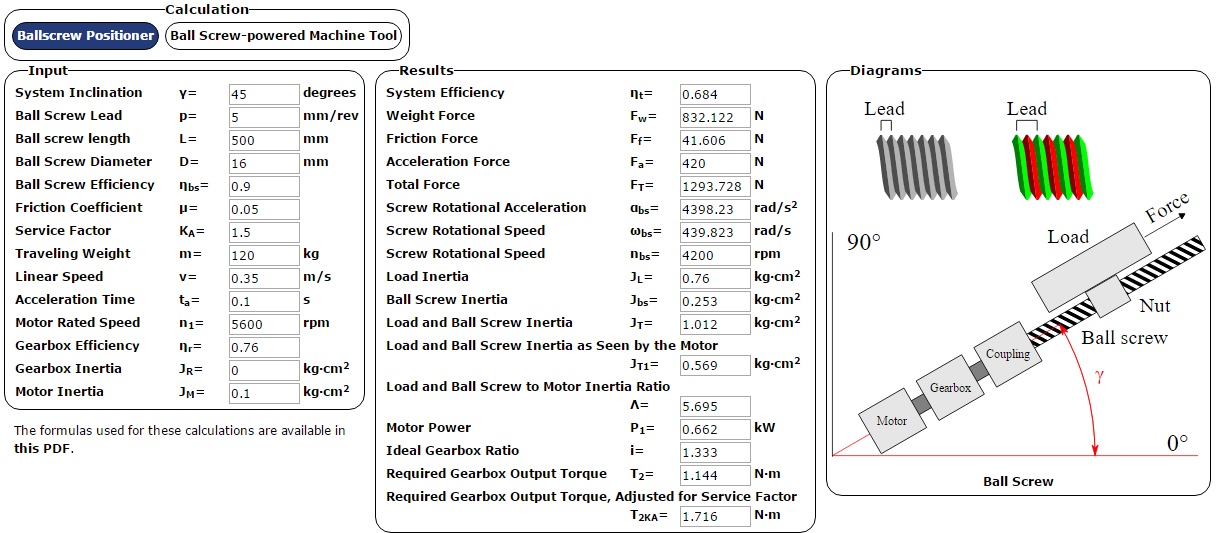Select the Acceleration Force result value
This screenshot has height=533, width=1217.
point(715,163)
